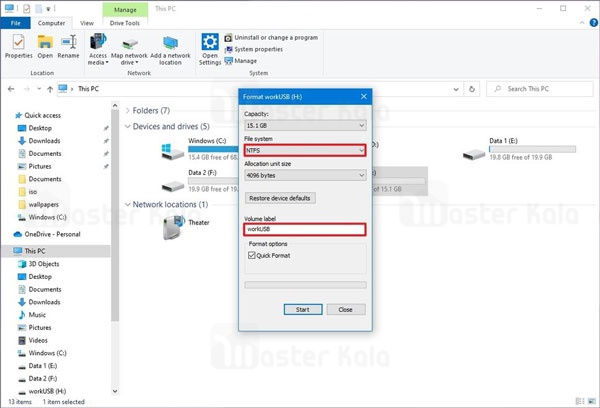Click the up-one-level arrow
Image resolution: width=600 pixels, height=408 pixels.
50,89
